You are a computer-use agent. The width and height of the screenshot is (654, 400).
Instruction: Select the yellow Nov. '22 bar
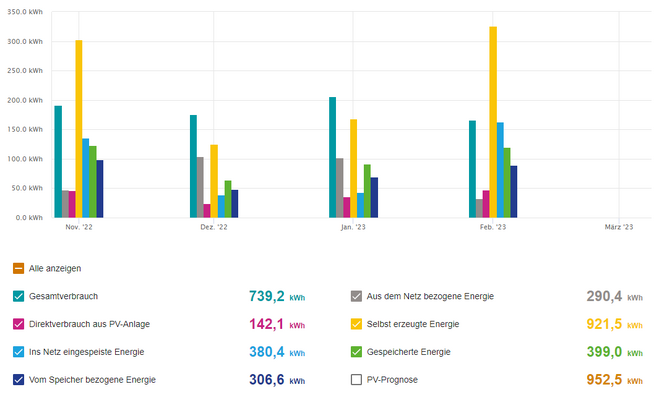(x=79, y=129)
